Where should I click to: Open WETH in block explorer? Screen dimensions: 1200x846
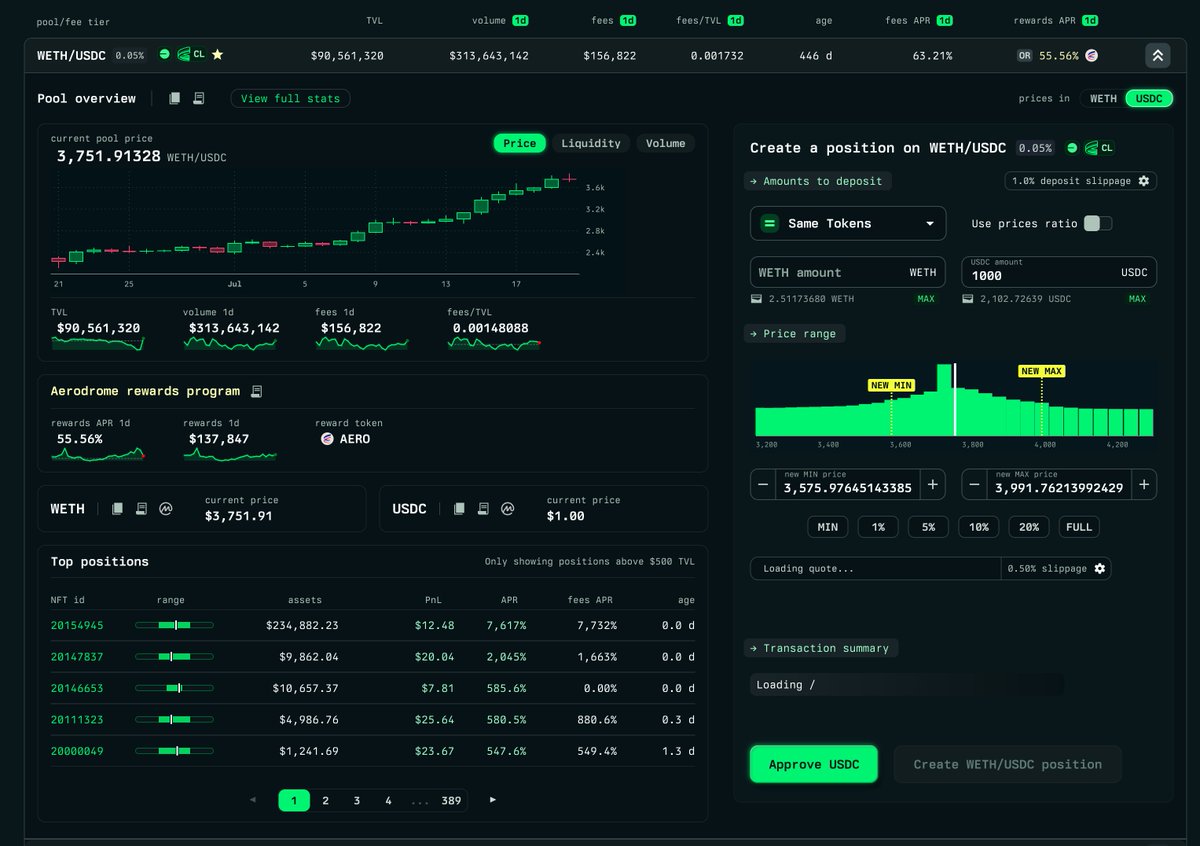point(142,509)
